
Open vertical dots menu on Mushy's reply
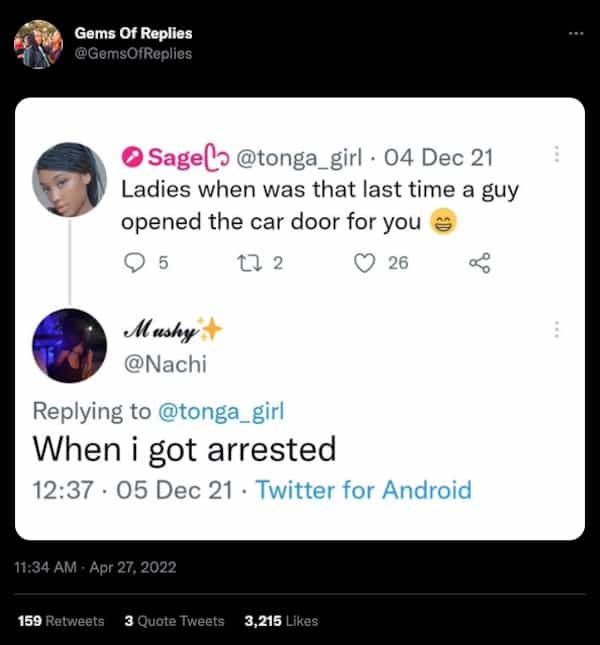[557, 330]
